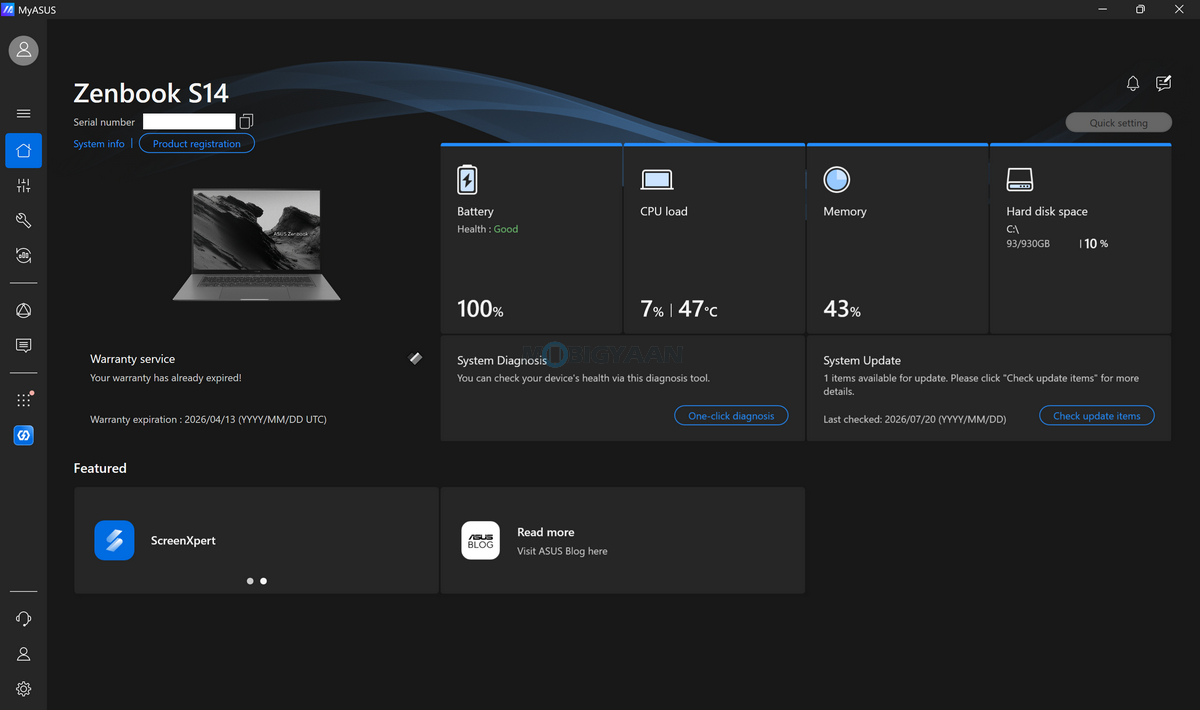
Task: Click the masked serial number field
Action: coord(189,122)
